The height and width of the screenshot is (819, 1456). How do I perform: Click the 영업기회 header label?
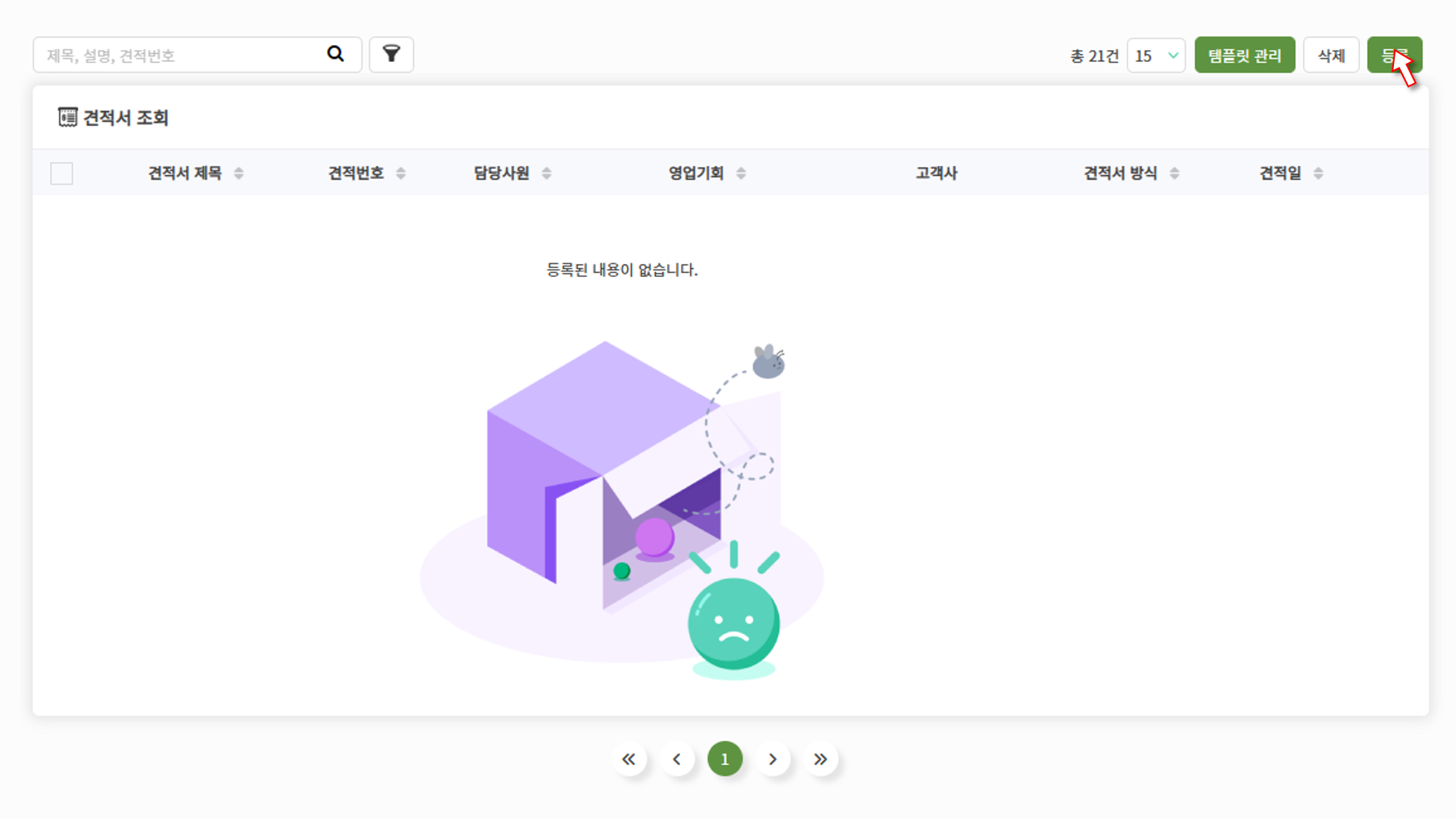click(x=696, y=173)
